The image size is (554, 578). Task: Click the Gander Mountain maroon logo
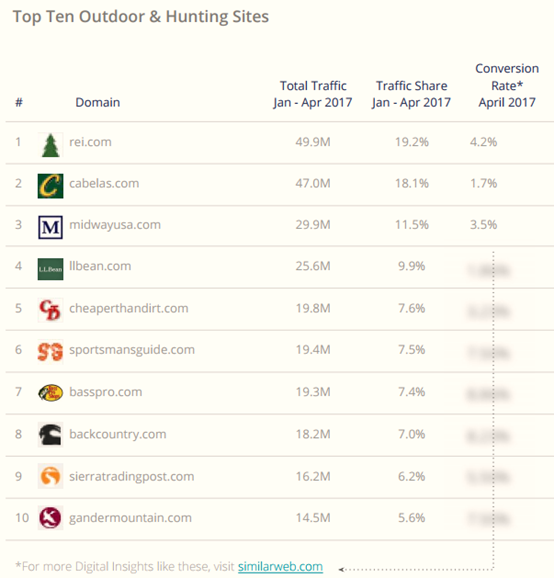pos(50,518)
